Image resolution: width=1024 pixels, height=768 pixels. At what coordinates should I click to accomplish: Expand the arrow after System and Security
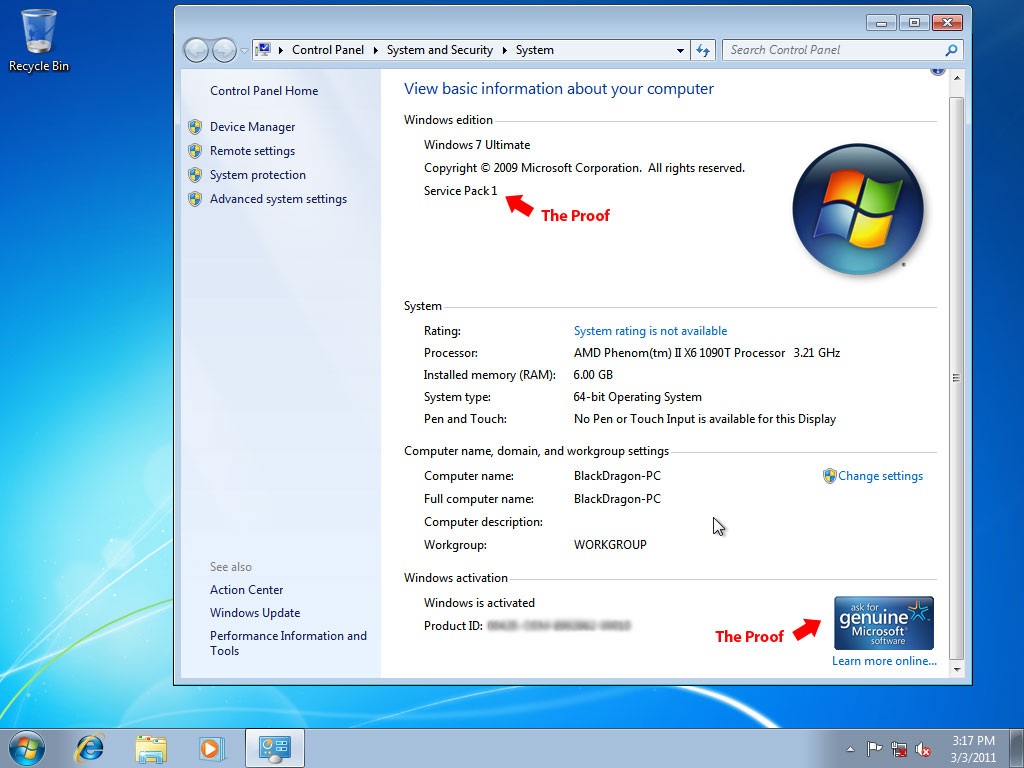(x=505, y=50)
